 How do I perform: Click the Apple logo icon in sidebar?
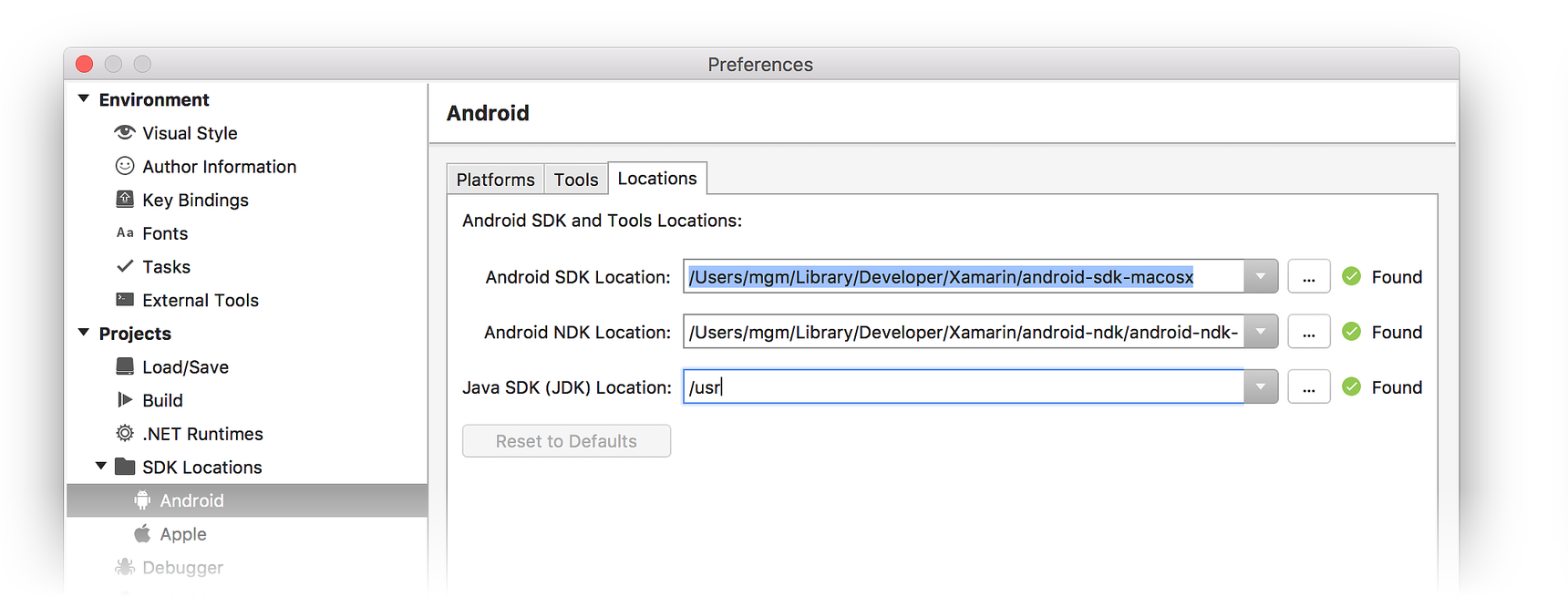(x=142, y=534)
